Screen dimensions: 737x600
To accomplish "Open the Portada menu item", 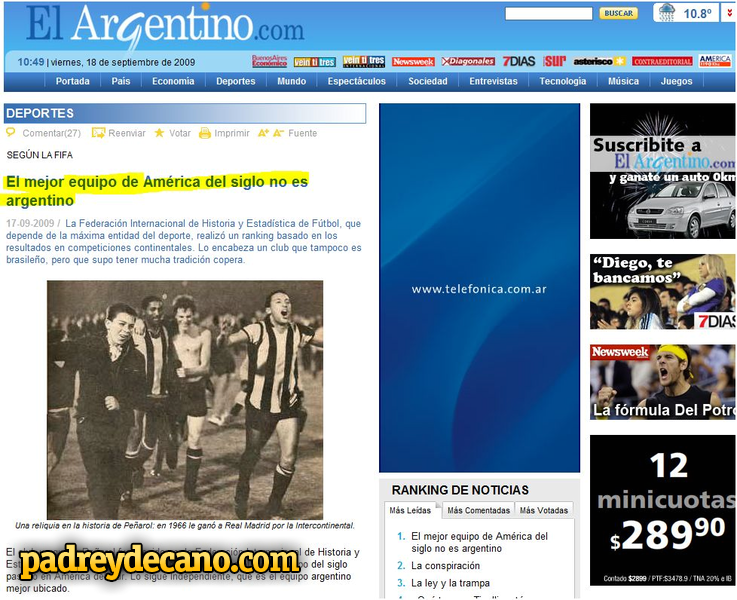I will point(72,81).
